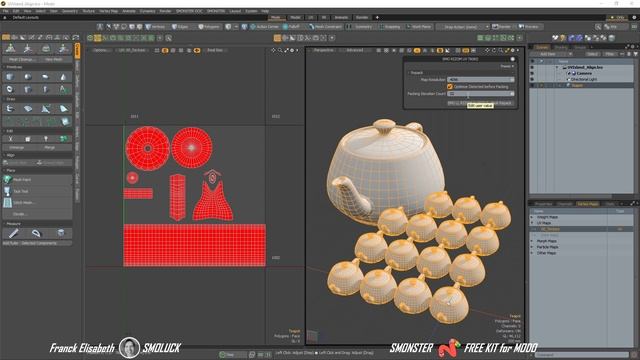The image size is (640, 360).
Task: Click the Tack Tool icon
Action: click(x=7, y=191)
